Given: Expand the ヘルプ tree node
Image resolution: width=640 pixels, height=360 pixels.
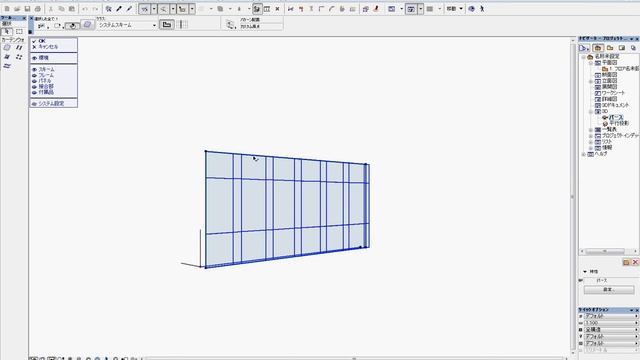Looking at the screenshot, I should coord(584,154).
